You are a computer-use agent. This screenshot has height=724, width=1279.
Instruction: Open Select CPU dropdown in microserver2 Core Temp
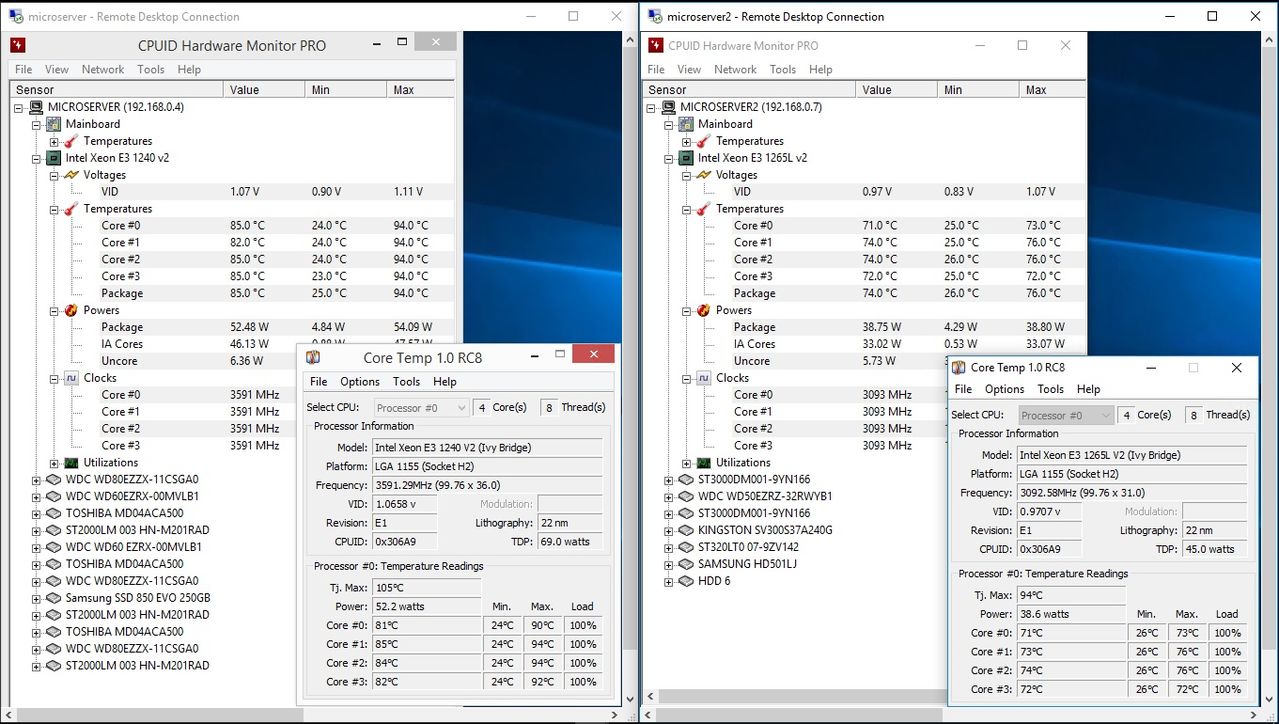point(1066,415)
